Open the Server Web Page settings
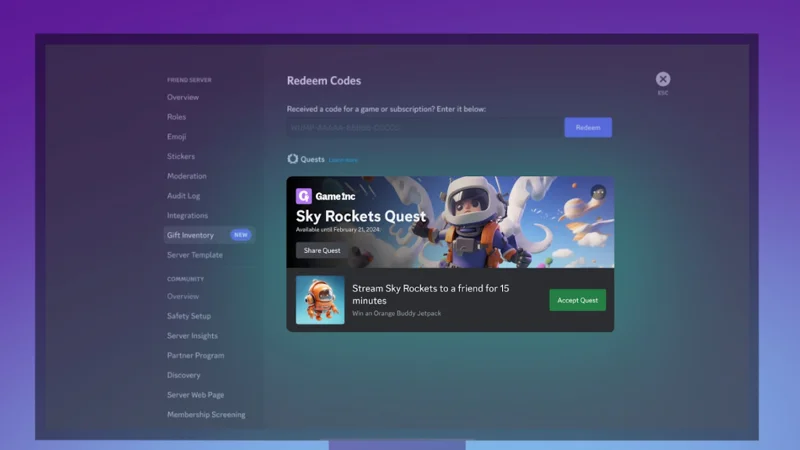800x450 pixels. tap(195, 395)
